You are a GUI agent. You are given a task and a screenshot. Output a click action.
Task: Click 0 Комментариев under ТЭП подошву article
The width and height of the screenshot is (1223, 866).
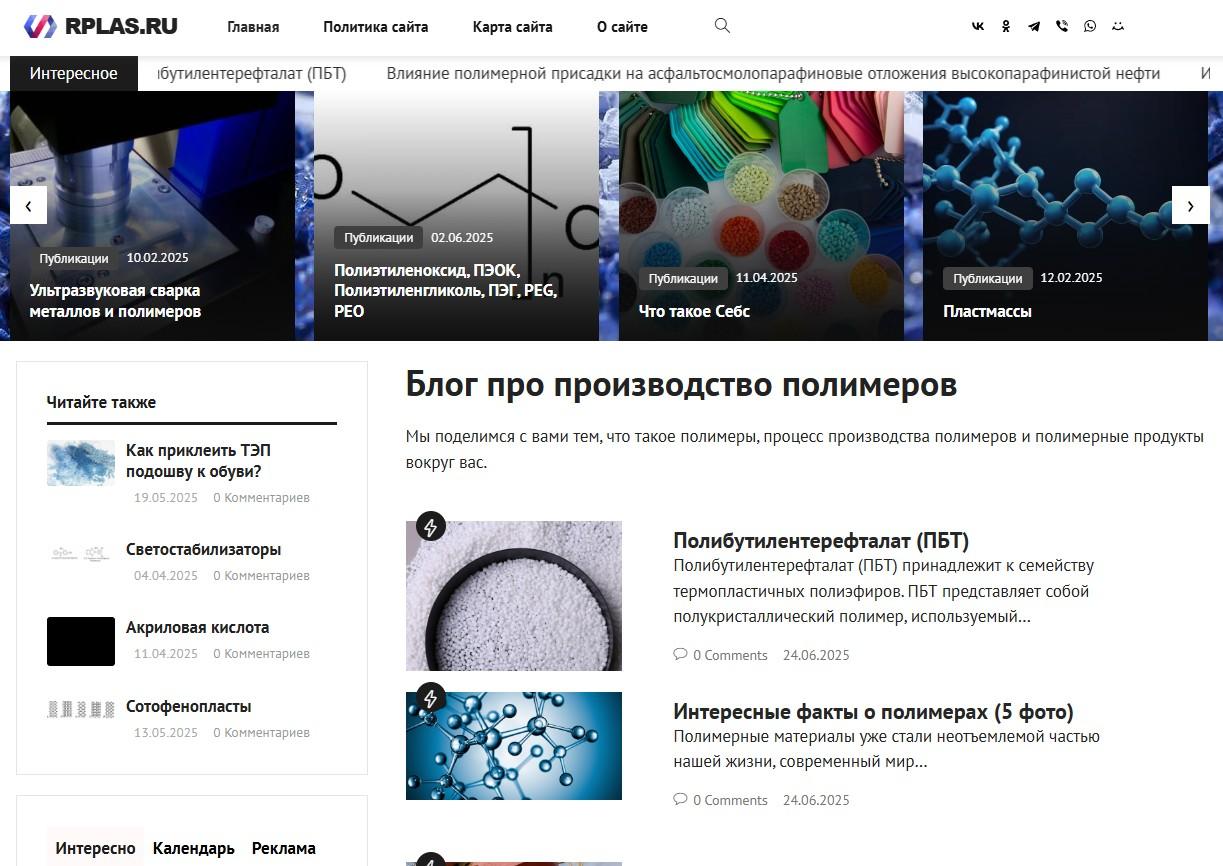point(261,497)
